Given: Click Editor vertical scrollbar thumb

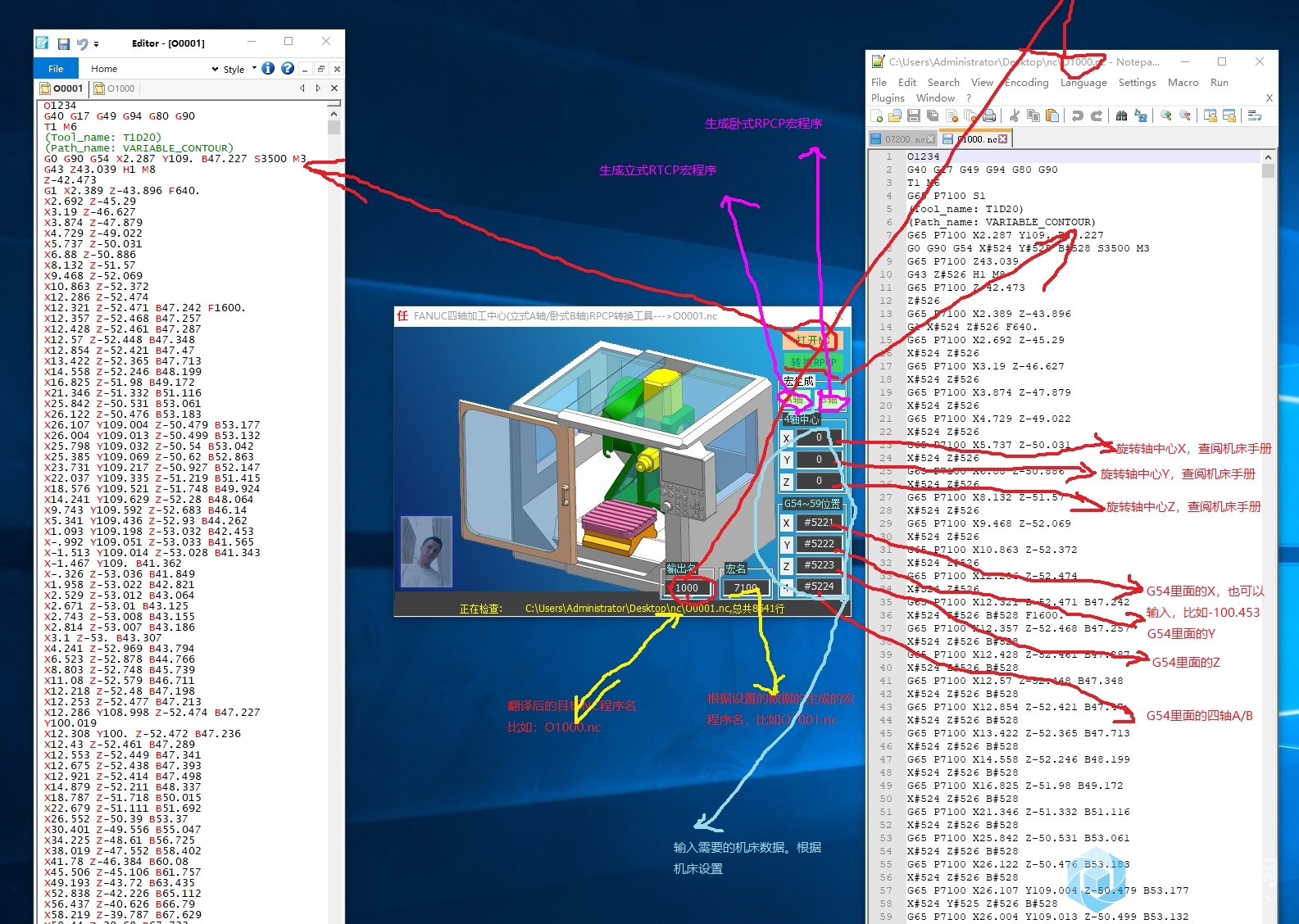Looking at the screenshot, I should (334, 127).
